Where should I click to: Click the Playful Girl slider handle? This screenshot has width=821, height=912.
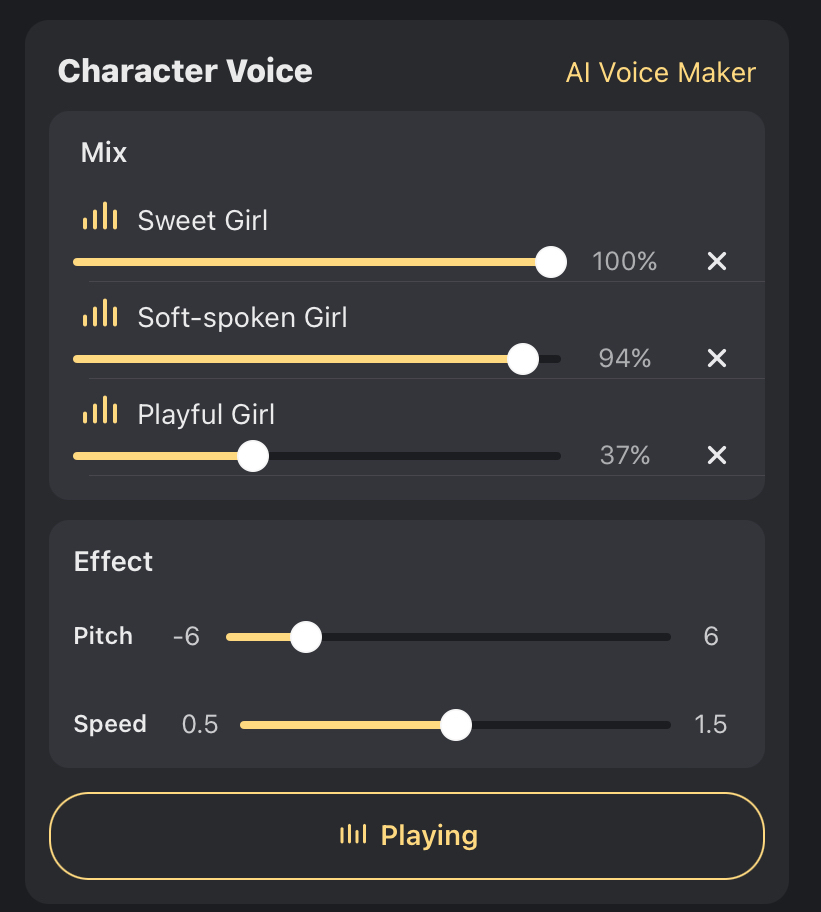pyautogui.click(x=253, y=456)
